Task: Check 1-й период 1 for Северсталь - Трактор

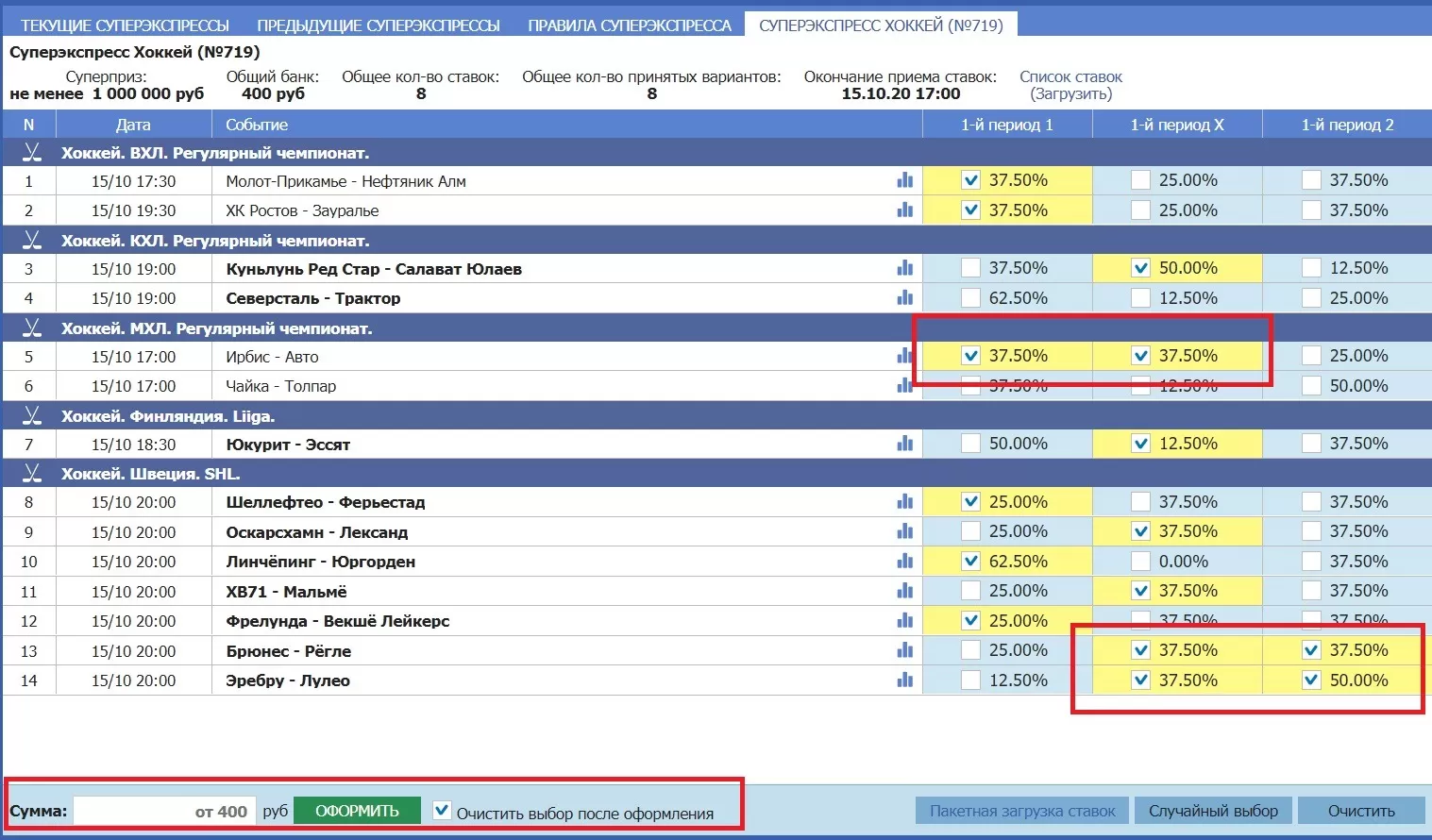Action: (x=970, y=298)
